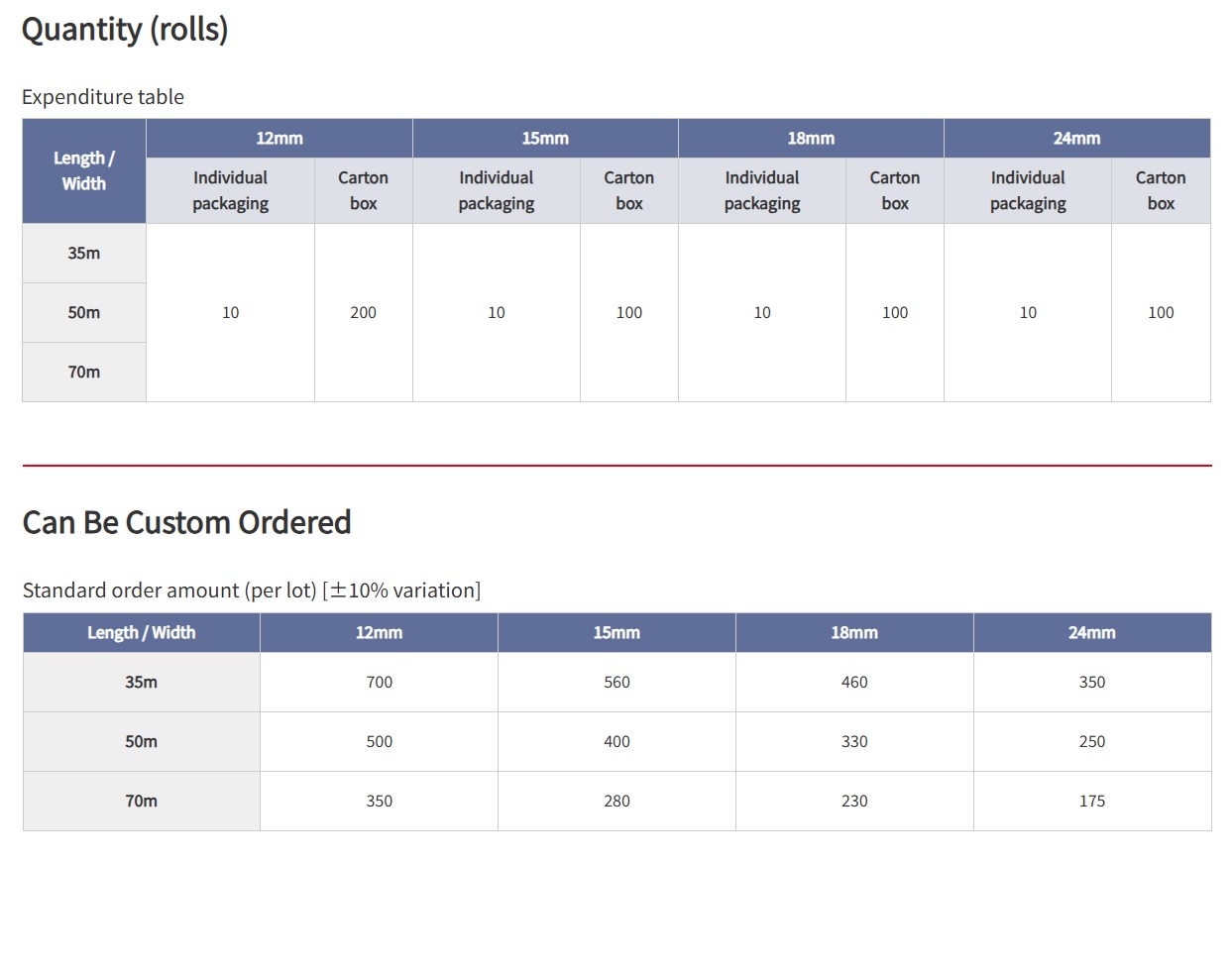Click the 12mm header in the Expenditure table
Image resolution: width=1232 pixels, height=968 pixels.
click(x=280, y=139)
